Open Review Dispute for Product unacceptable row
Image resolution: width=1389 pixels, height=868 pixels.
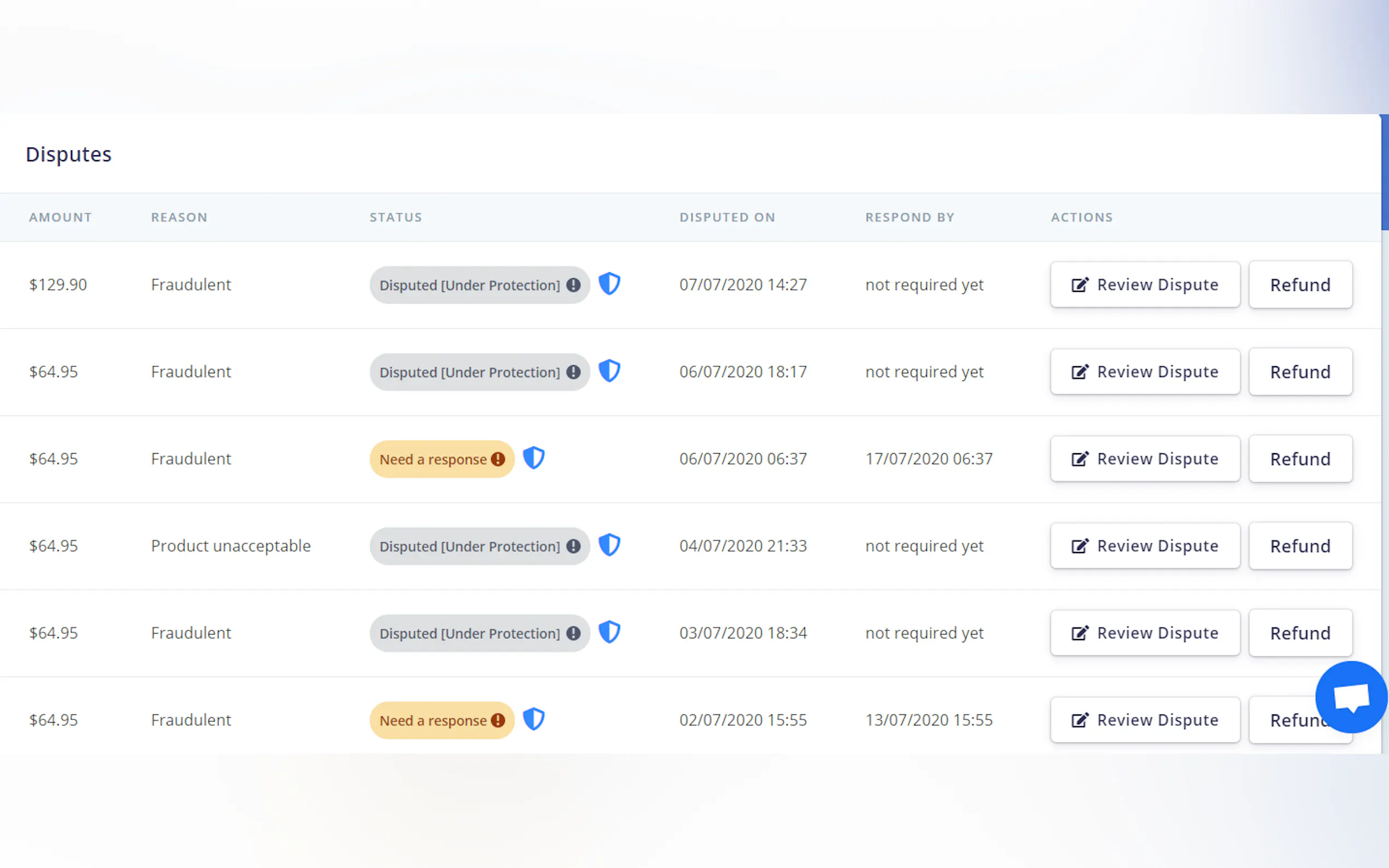[x=1145, y=546]
